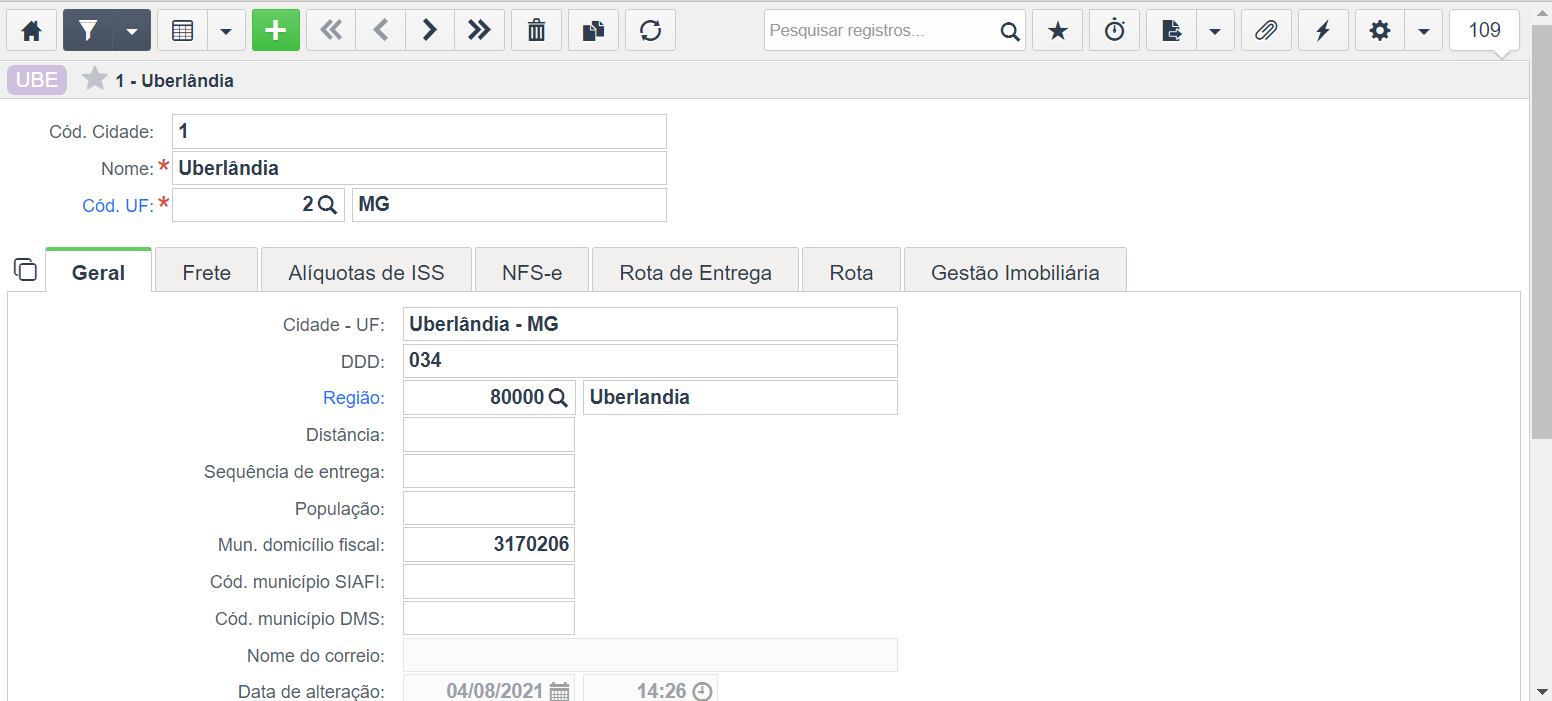Viewport: 1552px width, 701px height.
Task: Click the UBE badge label
Action: (37, 80)
